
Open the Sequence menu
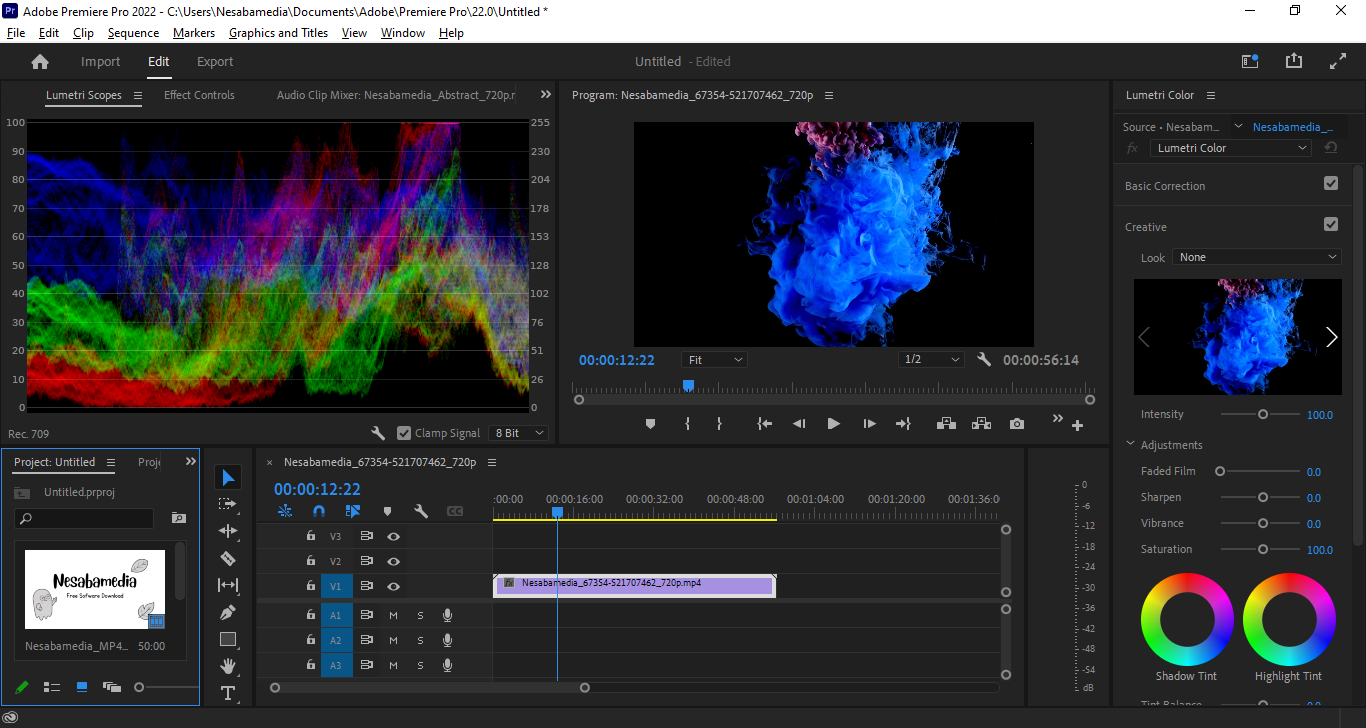(133, 33)
